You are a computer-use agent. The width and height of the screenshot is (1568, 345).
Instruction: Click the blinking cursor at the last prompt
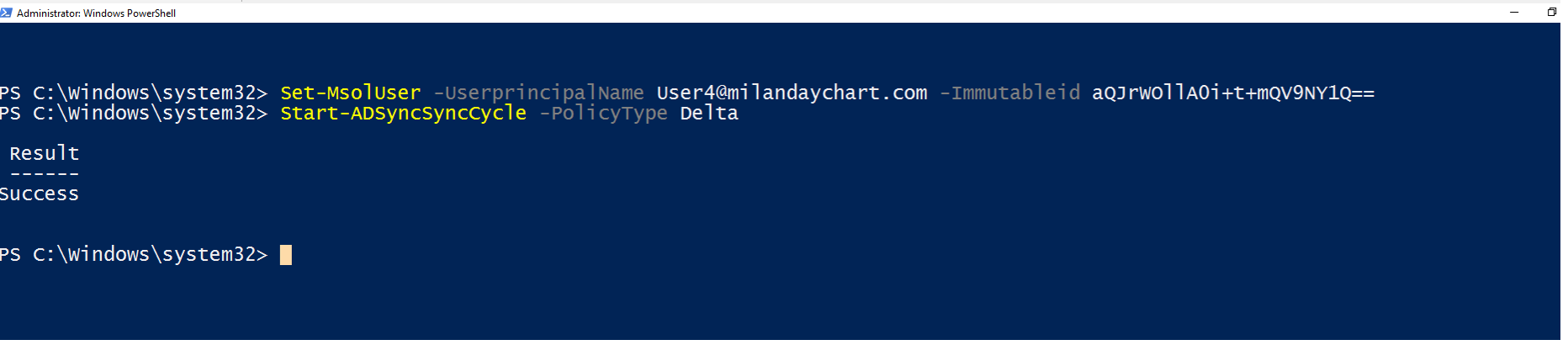tap(286, 255)
